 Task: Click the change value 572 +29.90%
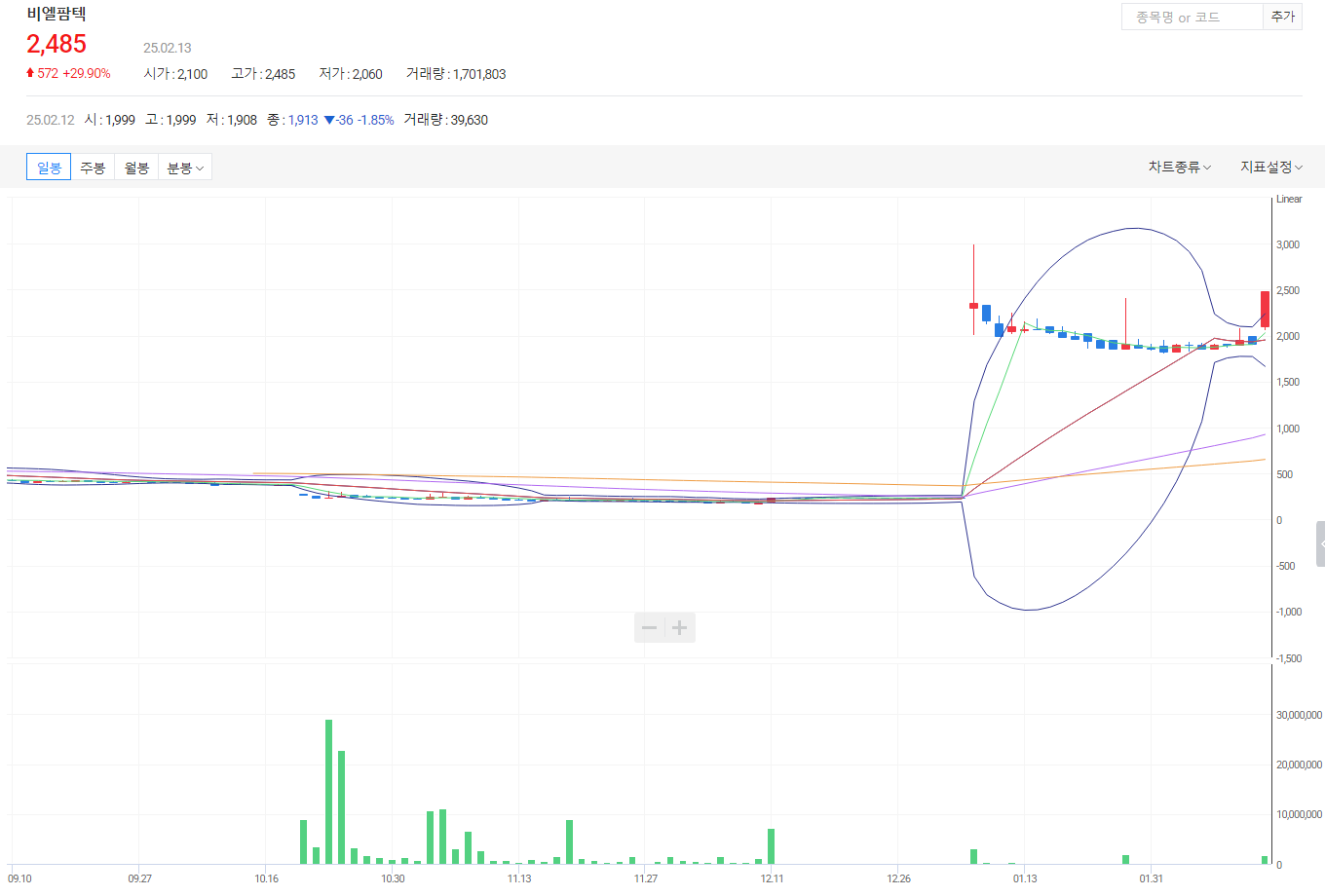click(x=68, y=73)
